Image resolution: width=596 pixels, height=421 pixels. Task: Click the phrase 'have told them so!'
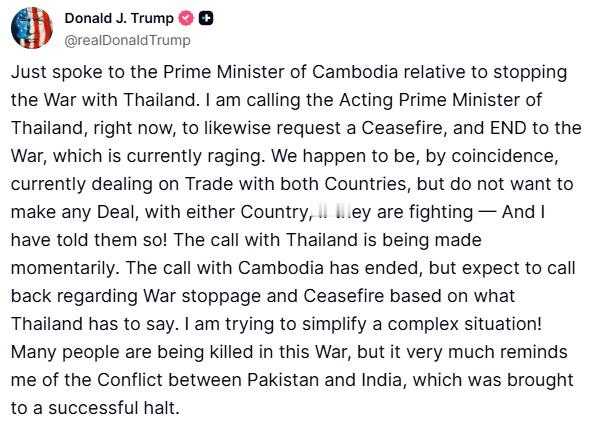click(x=89, y=240)
